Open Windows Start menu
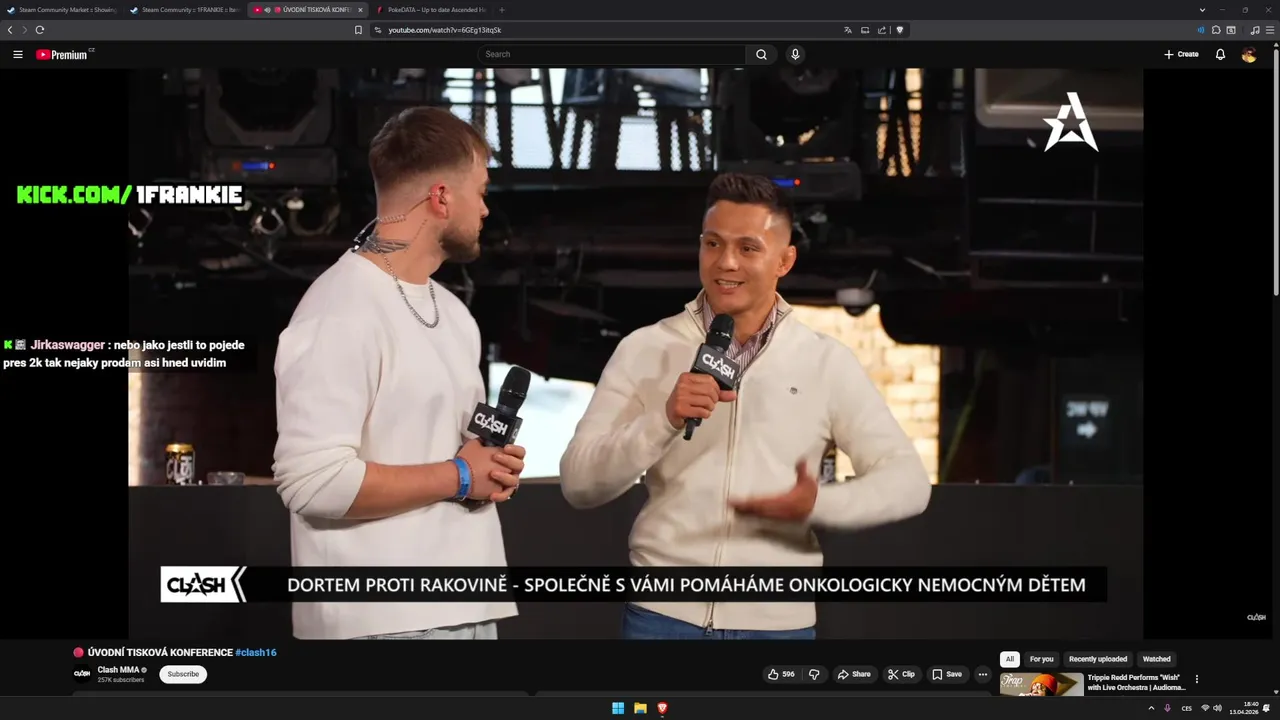1280x720 pixels. pos(618,708)
